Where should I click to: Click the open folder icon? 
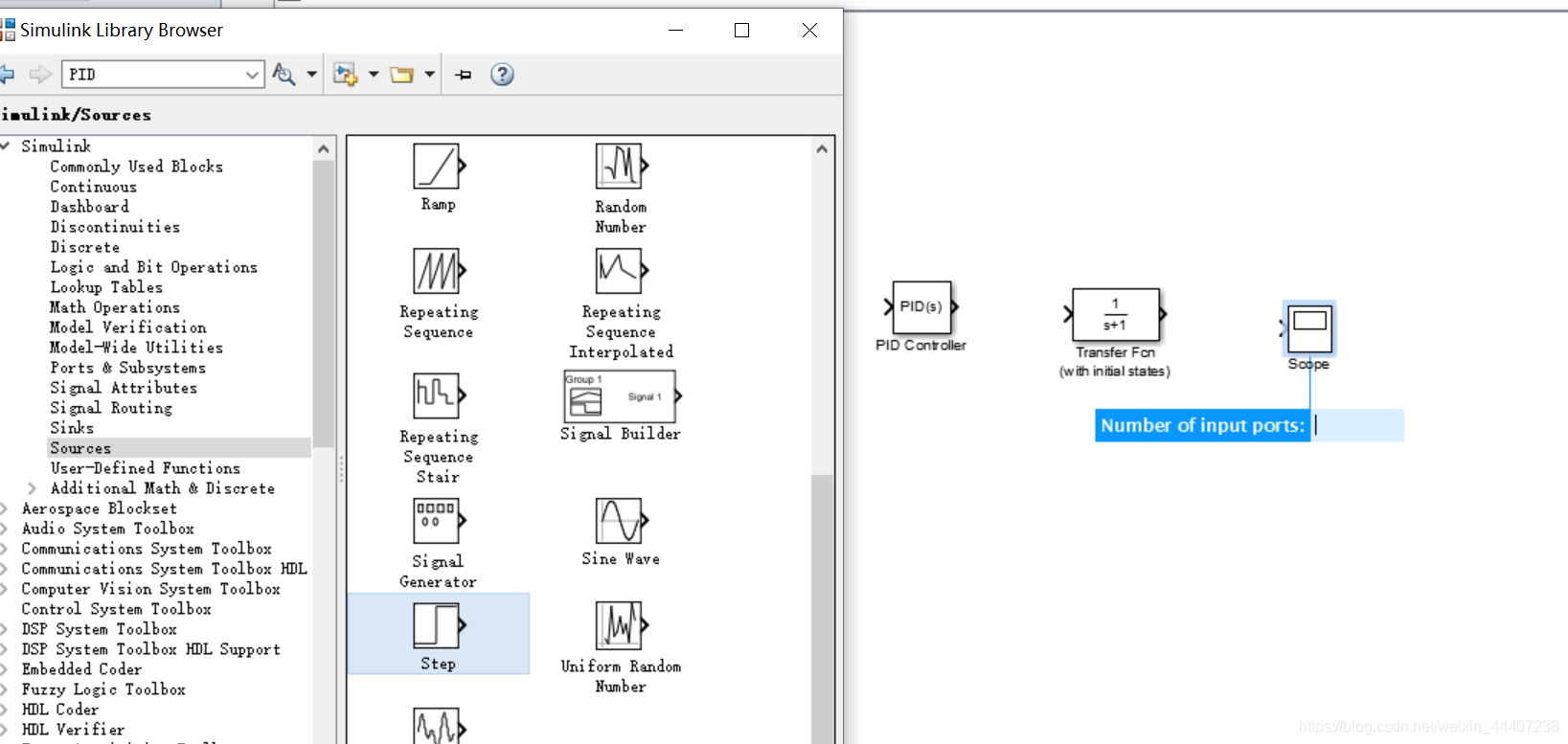(x=402, y=75)
